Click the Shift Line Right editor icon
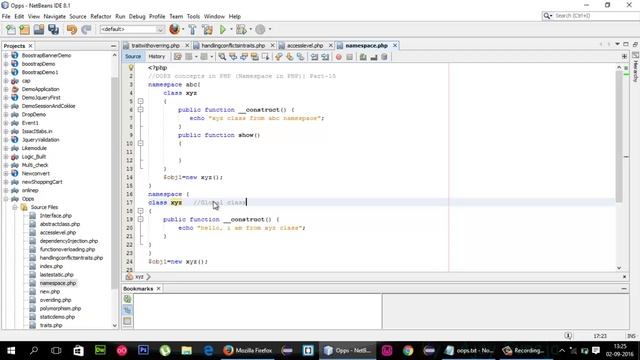640x360 pixels. tap(325, 57)
